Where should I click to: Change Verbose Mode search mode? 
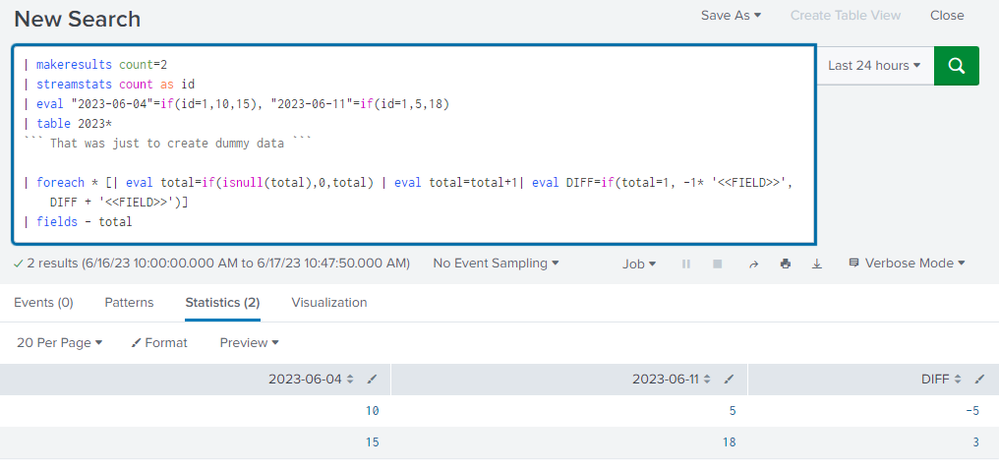coord(907,263)
